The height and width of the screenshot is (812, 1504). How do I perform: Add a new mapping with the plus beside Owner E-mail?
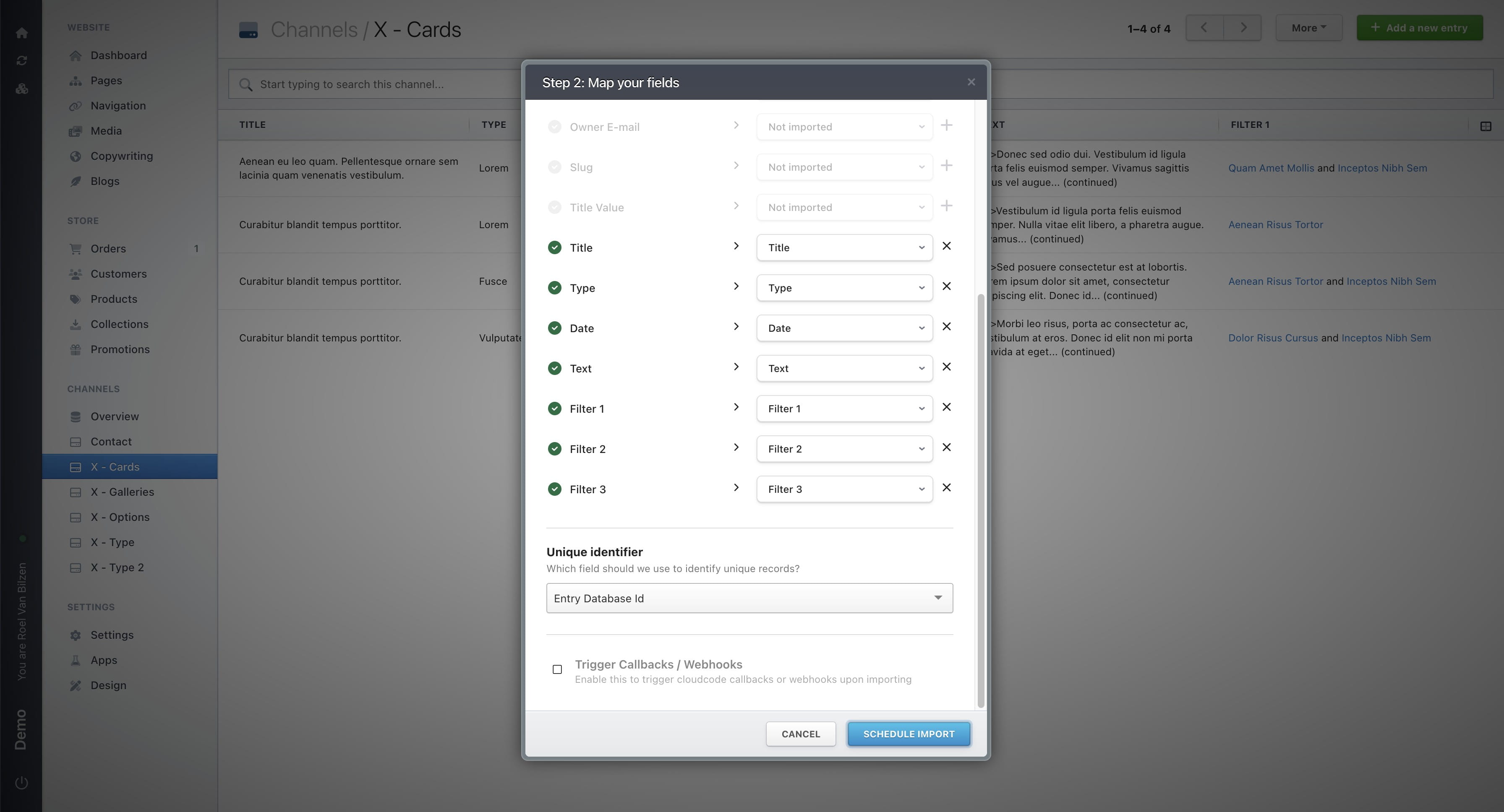tap(947, 125)
